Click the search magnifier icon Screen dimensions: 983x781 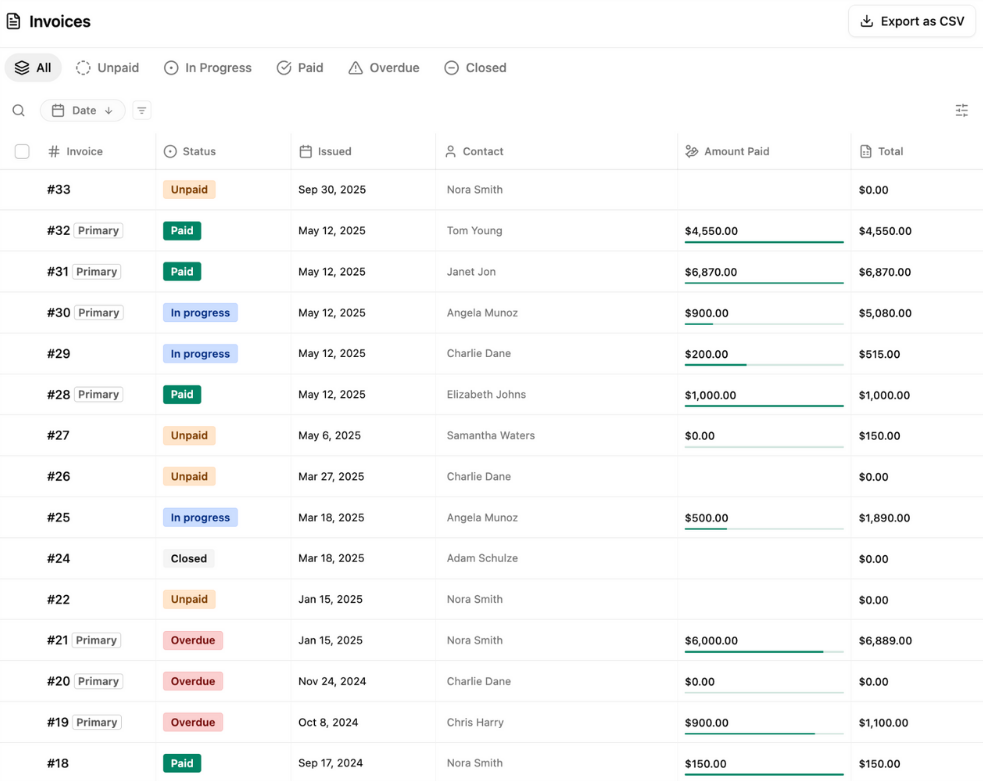click(19, 110)
